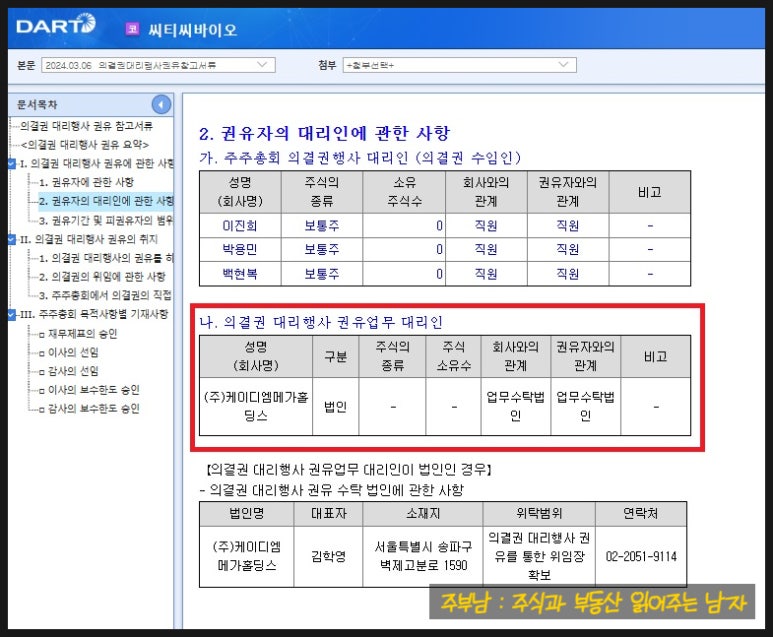This screenshot has width=773, height=637.
Task: Open 이사의 선임 tree item
Action: tap(73, 353)
